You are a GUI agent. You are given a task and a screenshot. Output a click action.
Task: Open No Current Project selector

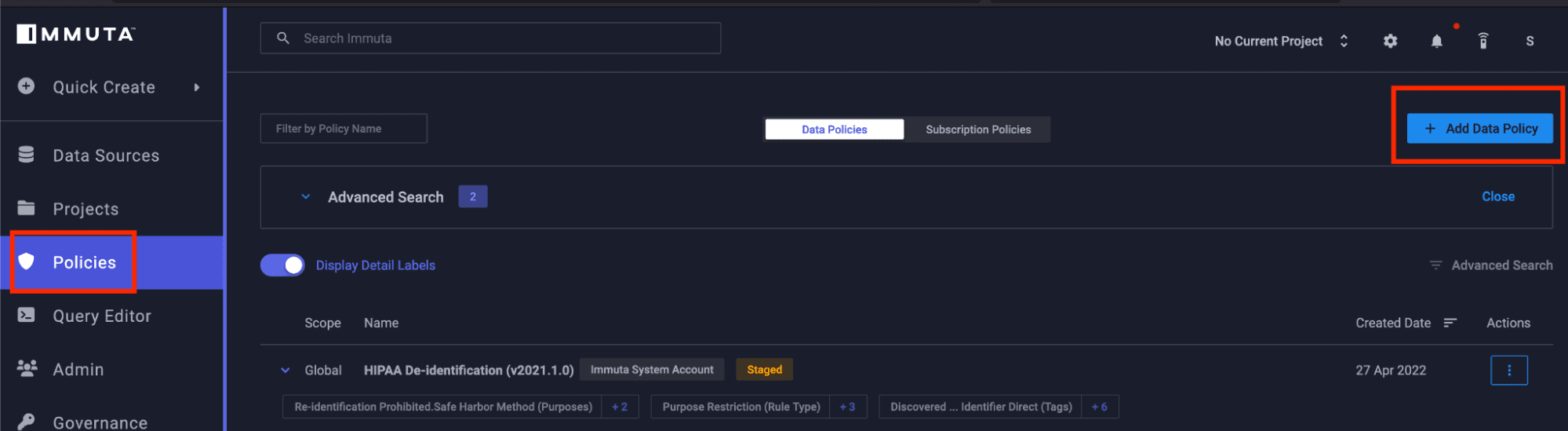point(1281,41)
